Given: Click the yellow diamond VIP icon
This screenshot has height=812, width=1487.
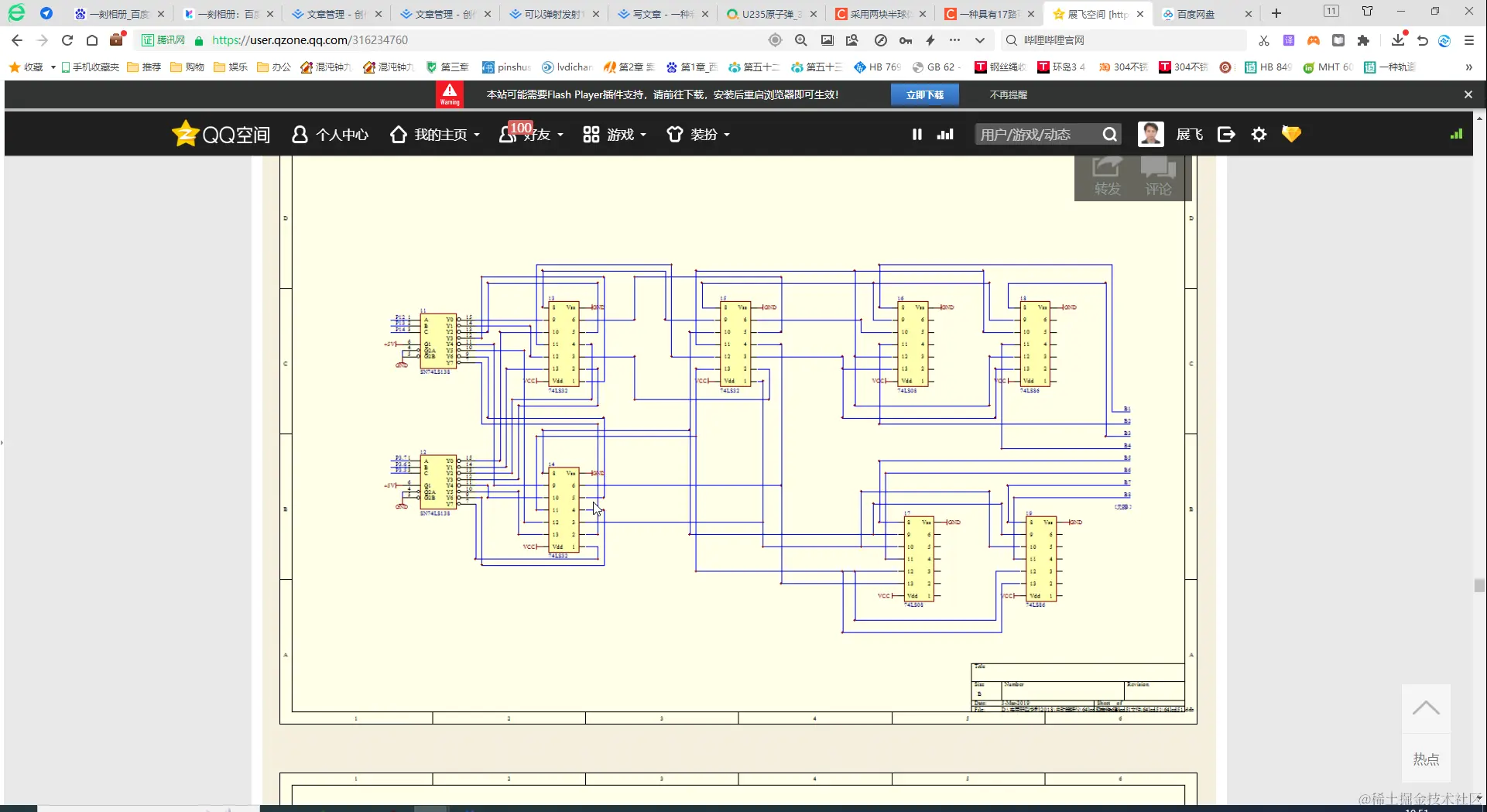Looking at the screenshot, I should (x=1291, y=134).
